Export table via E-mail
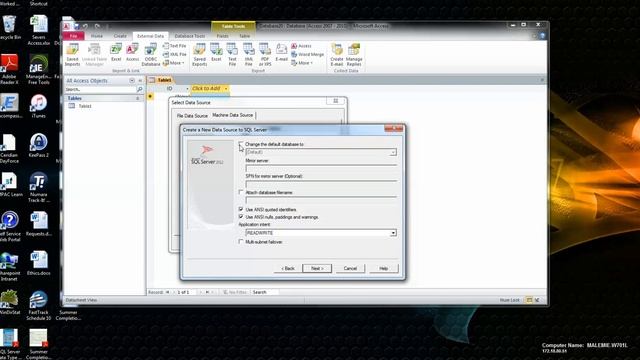This screenshot has width=640, height=360. point(282,53)
